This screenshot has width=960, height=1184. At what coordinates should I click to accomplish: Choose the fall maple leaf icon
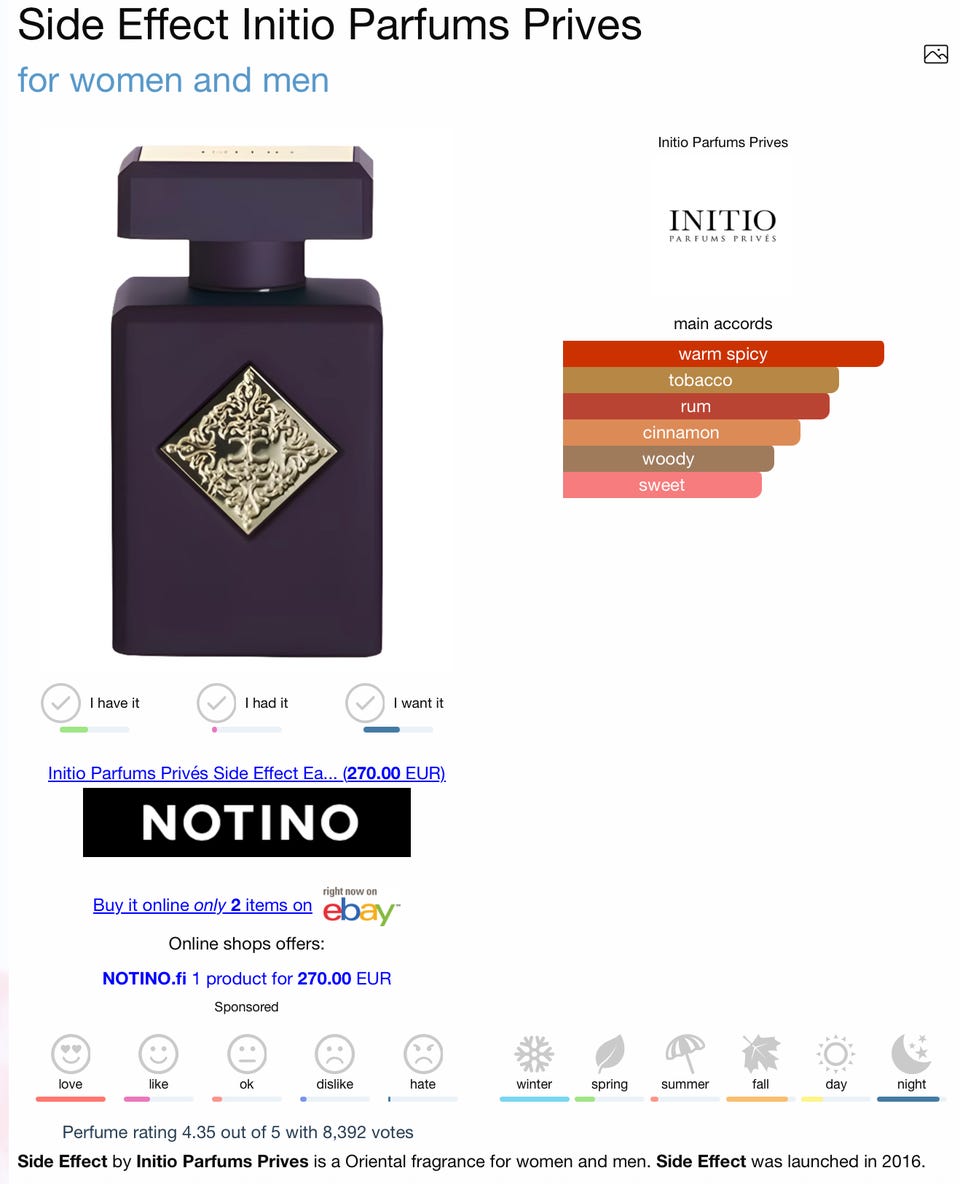coord(761,1053)
